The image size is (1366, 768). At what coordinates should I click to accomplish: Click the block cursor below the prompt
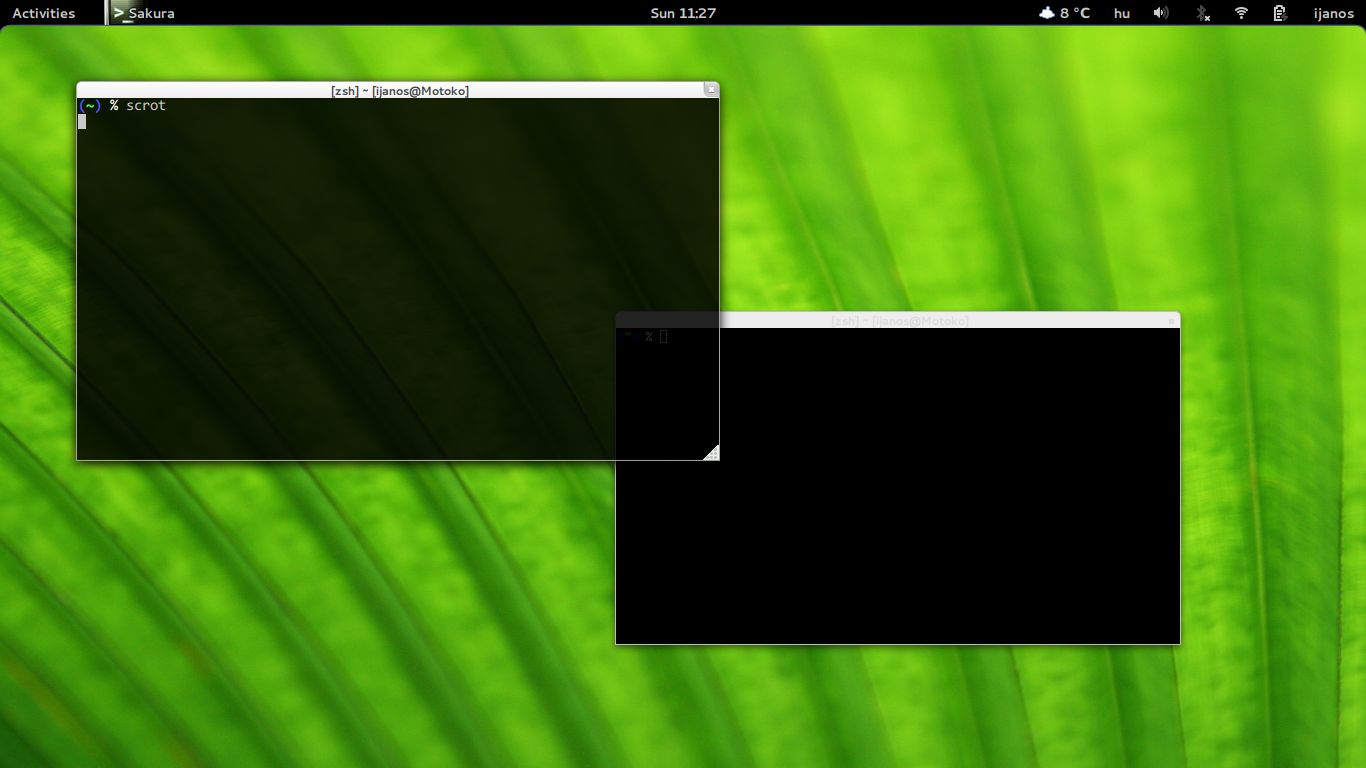click(x=82, y=122)
